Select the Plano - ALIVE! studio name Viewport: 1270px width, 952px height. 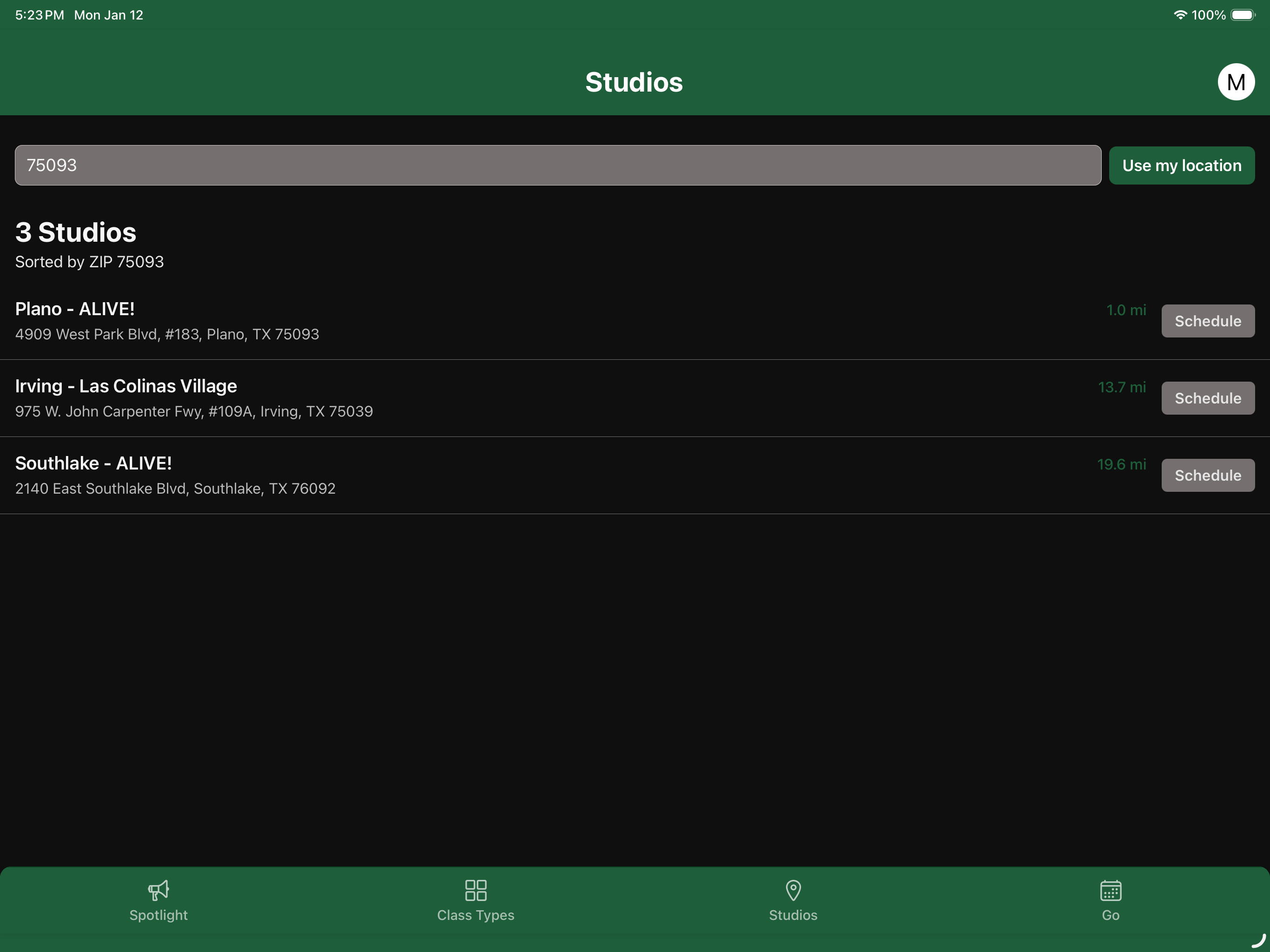[75, 309]
